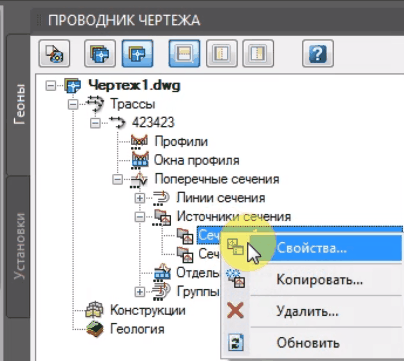Image resolution: width=404 pixels, height=361 pixels.
Task: Choose Удалить... from context menu
Action: (313, 311)
